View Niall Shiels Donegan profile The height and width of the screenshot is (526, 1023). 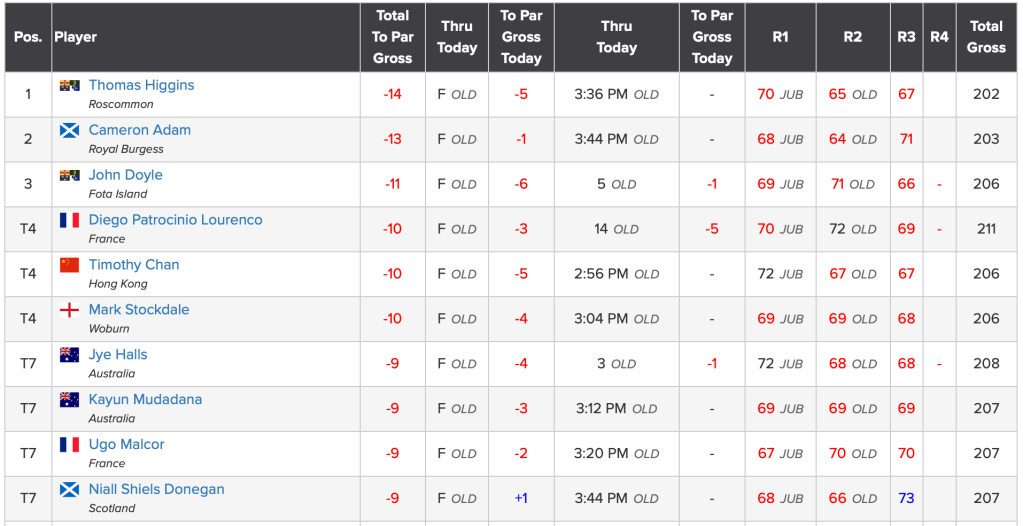(156, 490)
